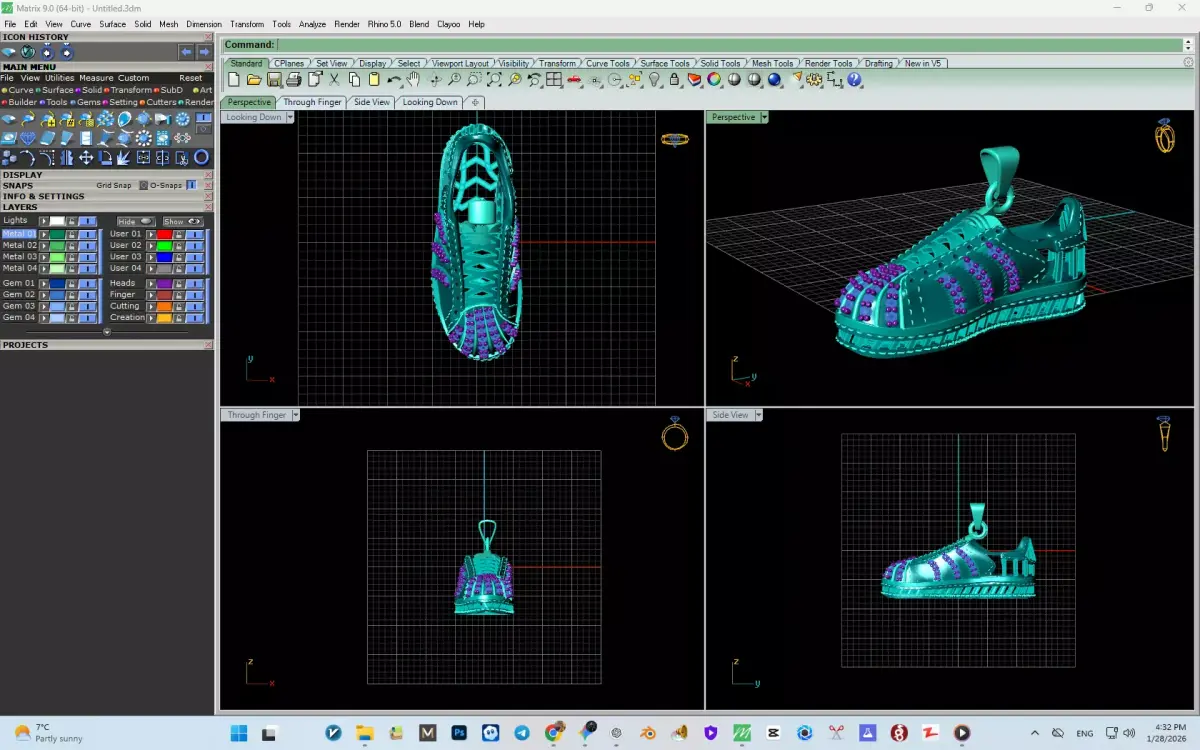The width and height of the screenshot is (1200, 750).
Task: Activate the Pan hand tool
Action: [x=413, y=79]
